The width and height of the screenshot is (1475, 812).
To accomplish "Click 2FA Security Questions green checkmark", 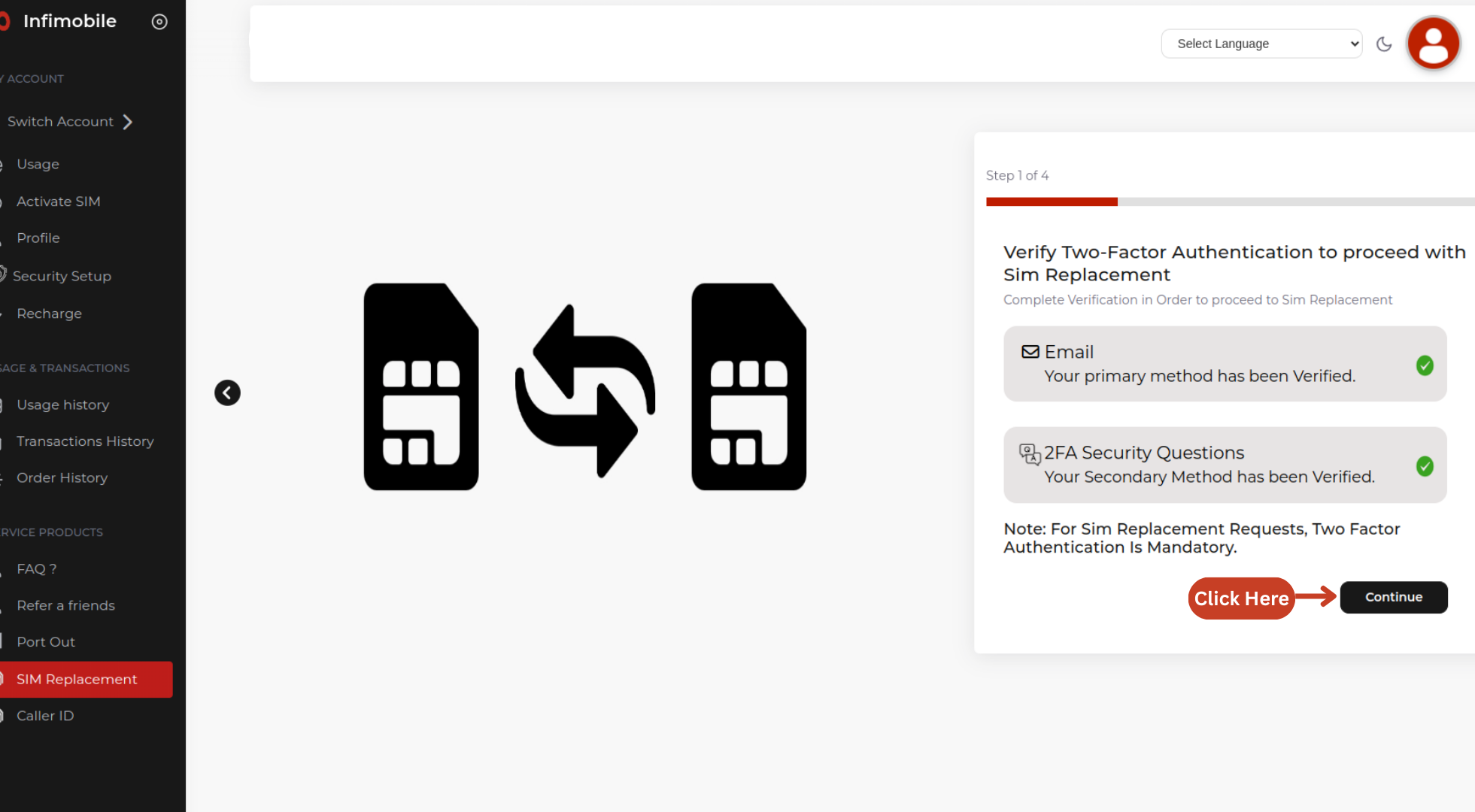I will [1425, 466].
